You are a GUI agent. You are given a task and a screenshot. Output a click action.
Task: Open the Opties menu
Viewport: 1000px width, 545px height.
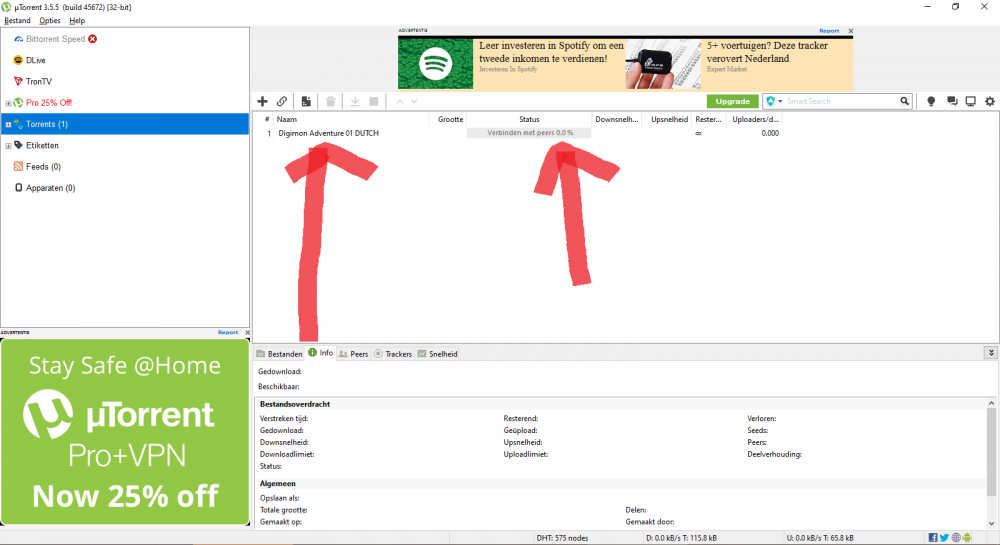click(x=50, y=20)
